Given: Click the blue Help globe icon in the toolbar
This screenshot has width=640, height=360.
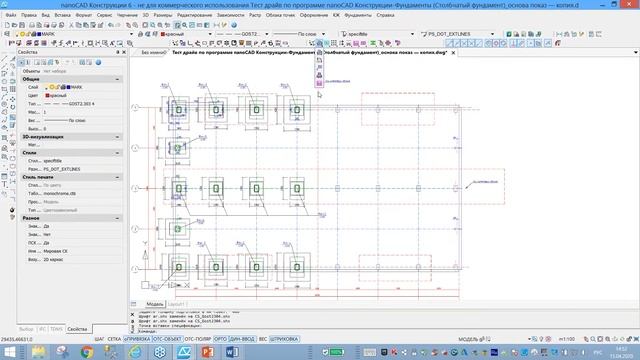Looking at the screenshot, I should click(234, 25).
